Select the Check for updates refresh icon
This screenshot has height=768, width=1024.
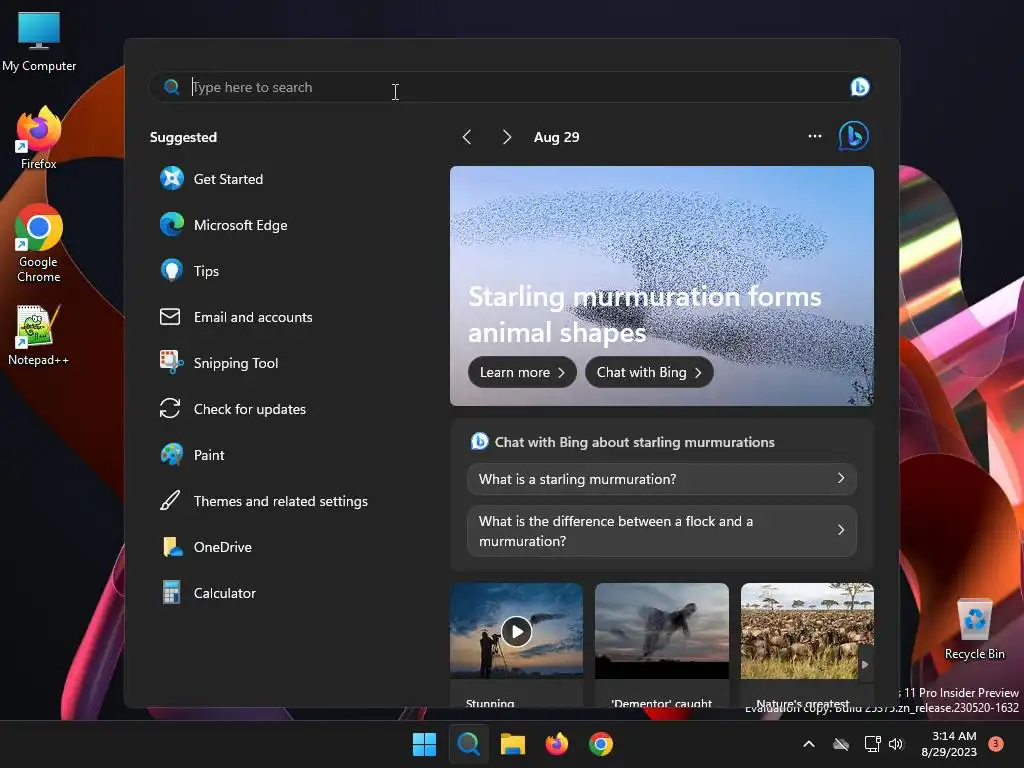tap(170, 409)
